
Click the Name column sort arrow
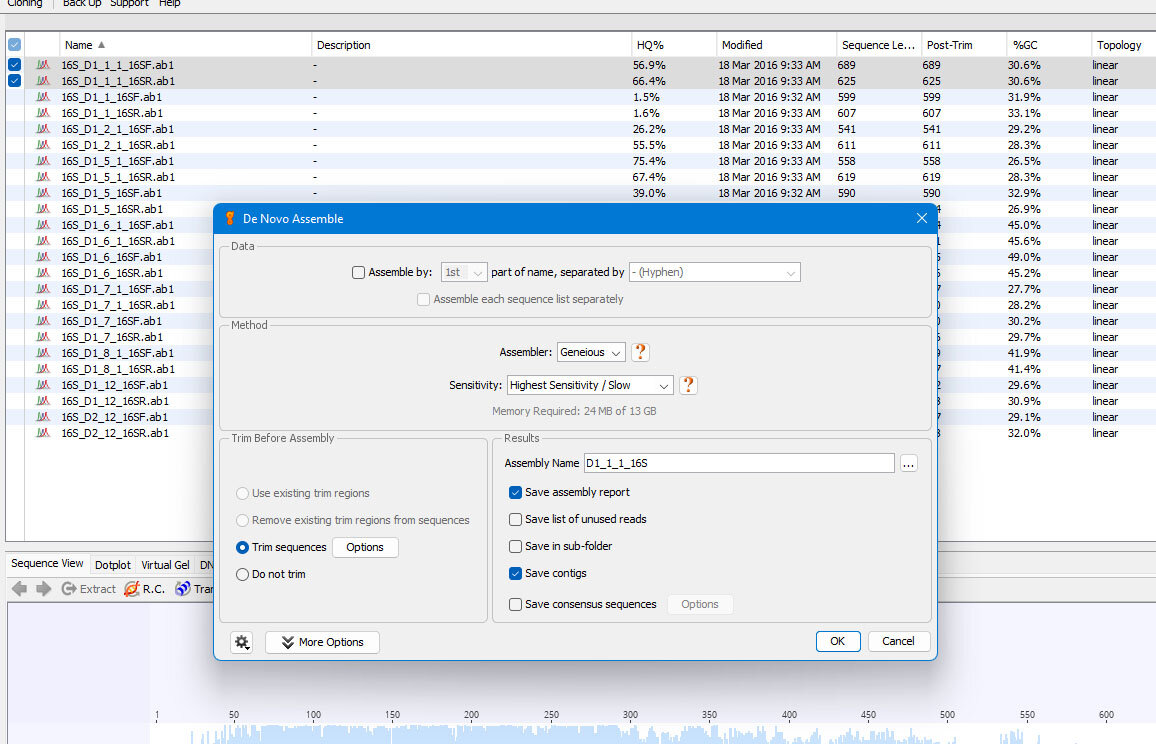pyautogui.click(x=101, y=45)
